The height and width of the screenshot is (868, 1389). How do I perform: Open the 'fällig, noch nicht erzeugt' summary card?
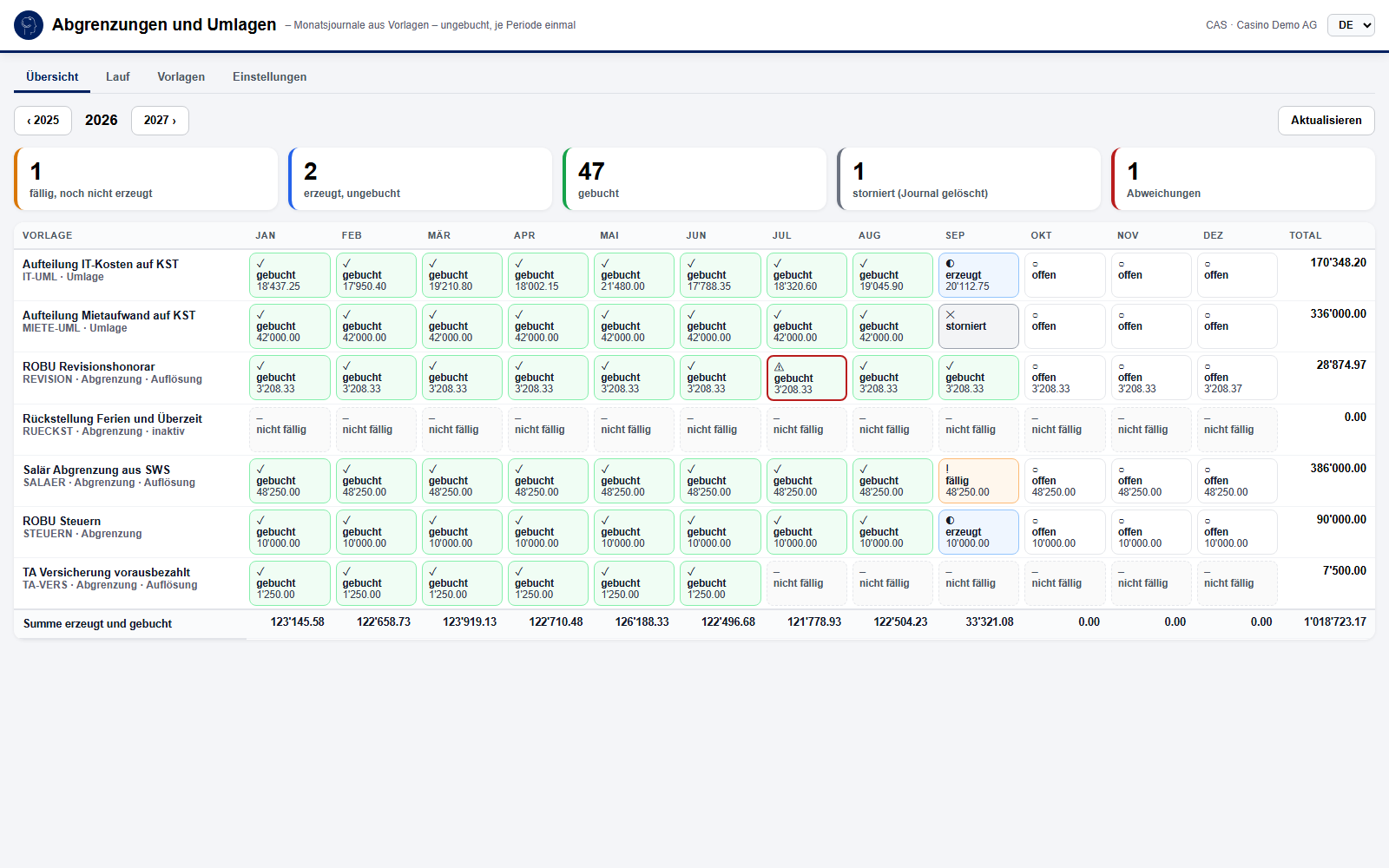[x=146, y=179]
